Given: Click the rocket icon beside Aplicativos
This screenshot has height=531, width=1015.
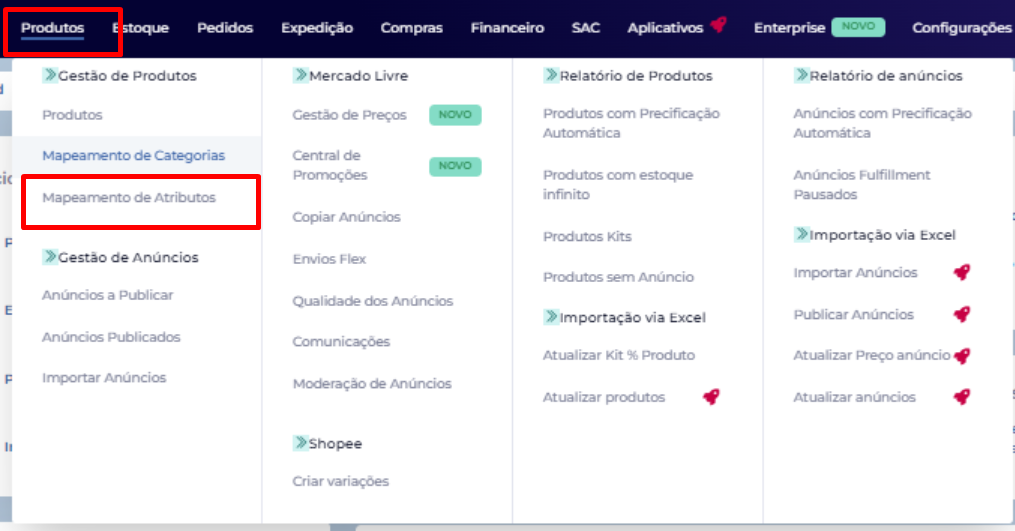Looking at the screenshot, I should [718, 26].
